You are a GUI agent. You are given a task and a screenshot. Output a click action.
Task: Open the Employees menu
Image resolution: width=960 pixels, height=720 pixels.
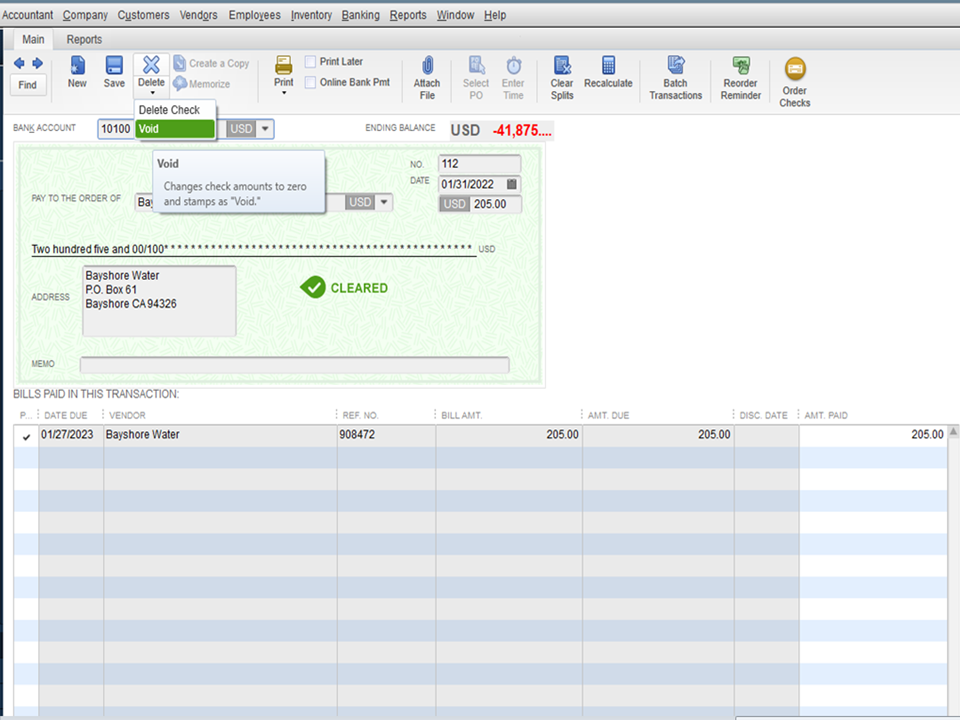(x=255, y=15)
